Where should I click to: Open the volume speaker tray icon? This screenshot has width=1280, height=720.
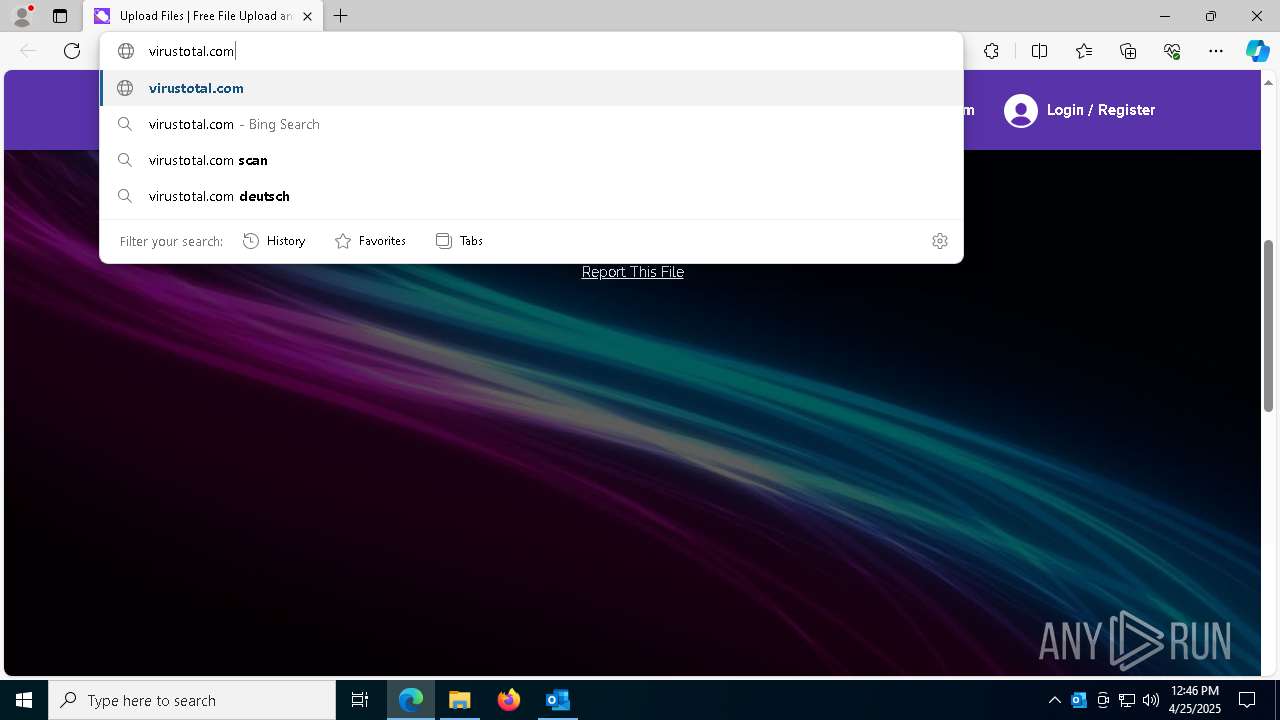pyautogui.click(x=1151, y=700)
